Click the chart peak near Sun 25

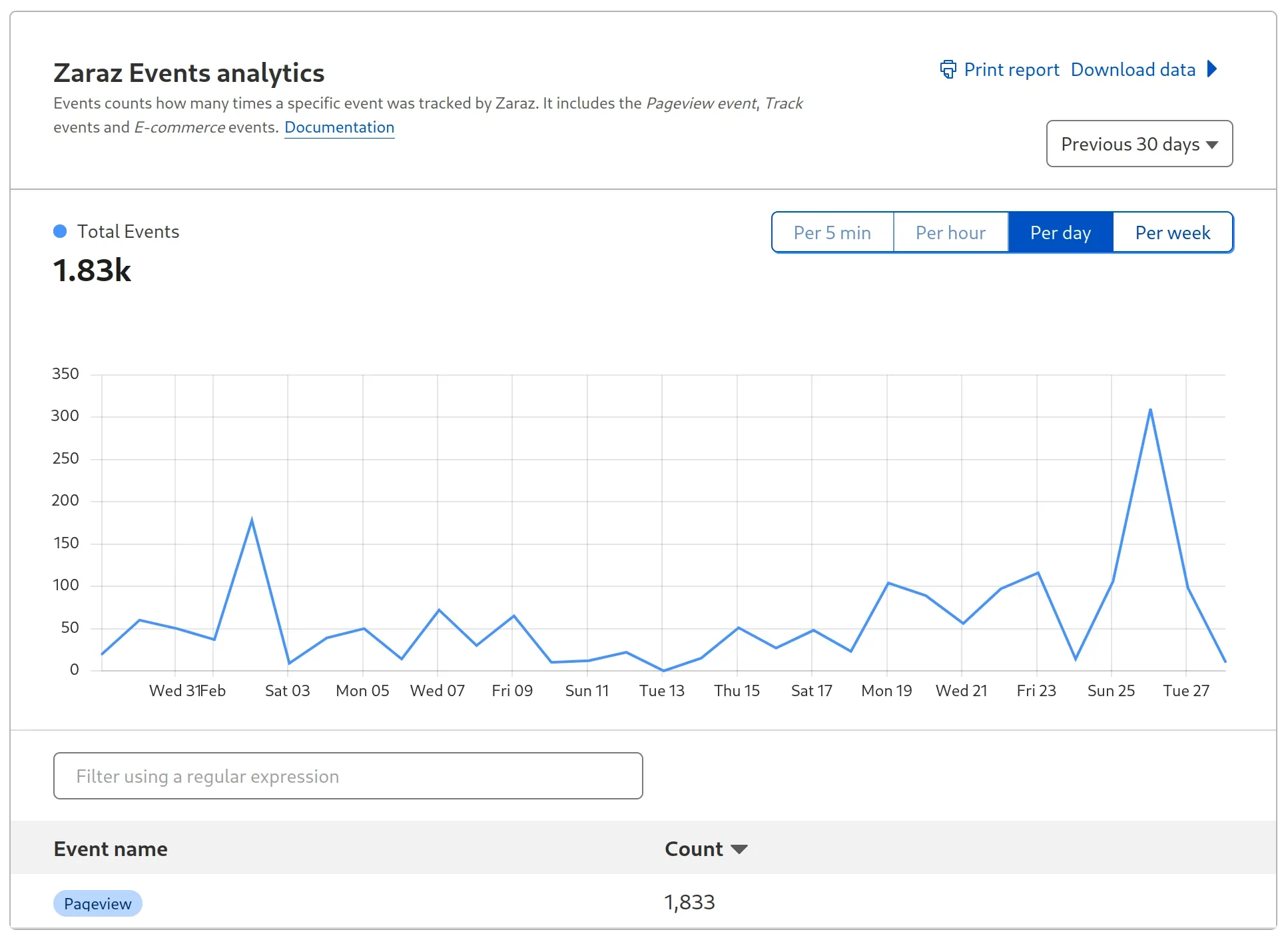[x=1151, y=410]
